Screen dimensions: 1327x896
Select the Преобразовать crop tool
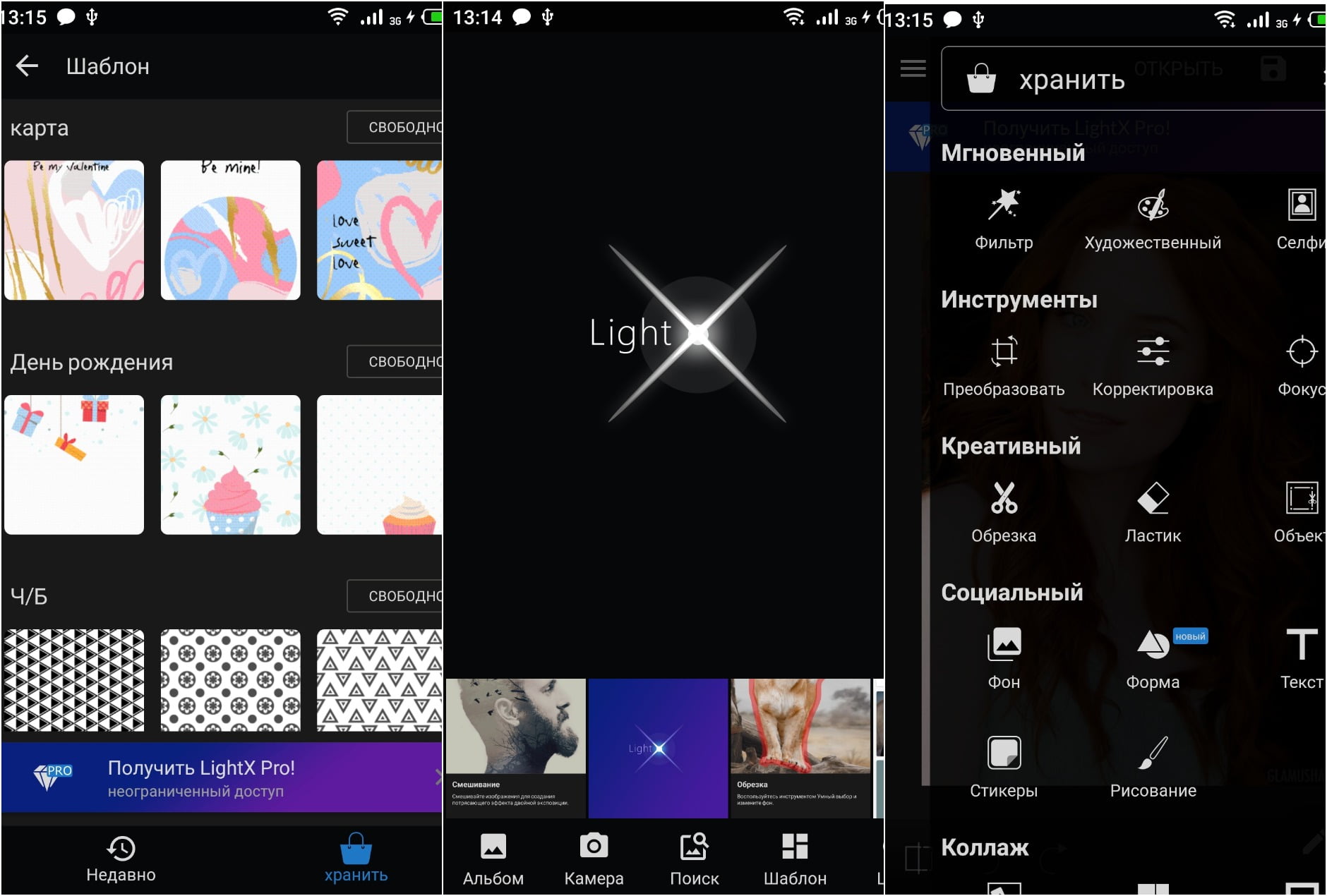(1004, 366)
